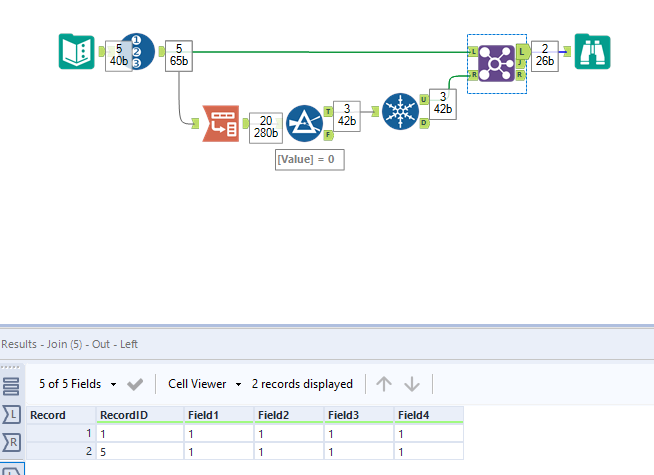Select the Unique snowflake tool

400,111
